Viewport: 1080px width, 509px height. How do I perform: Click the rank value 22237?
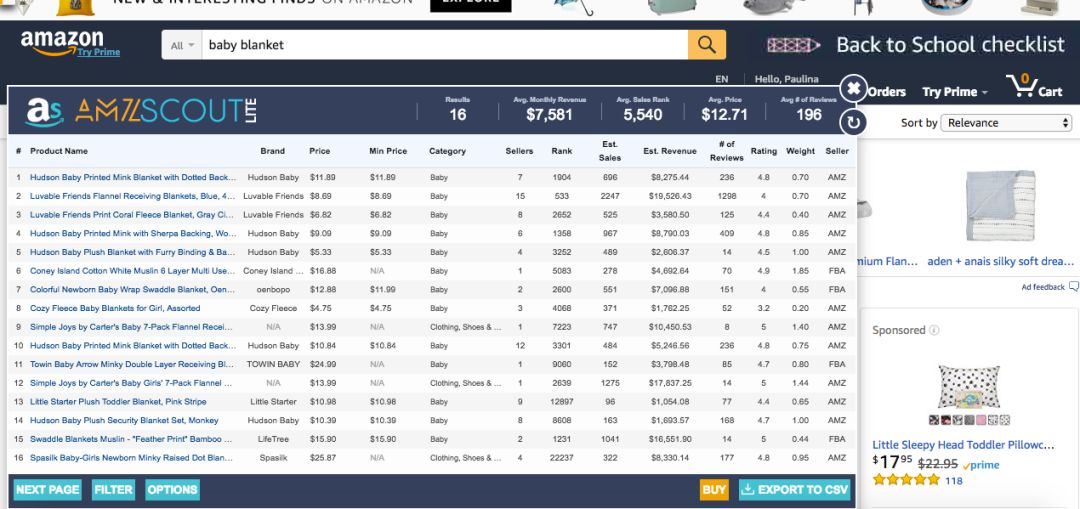click(561, 457)
